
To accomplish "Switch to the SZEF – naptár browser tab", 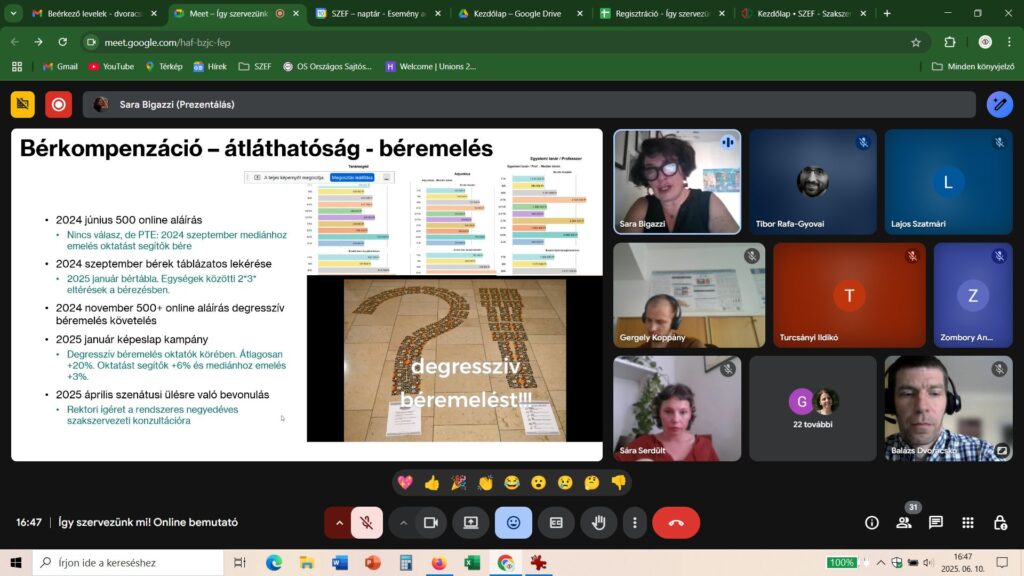I will click(x=371, y=14).
